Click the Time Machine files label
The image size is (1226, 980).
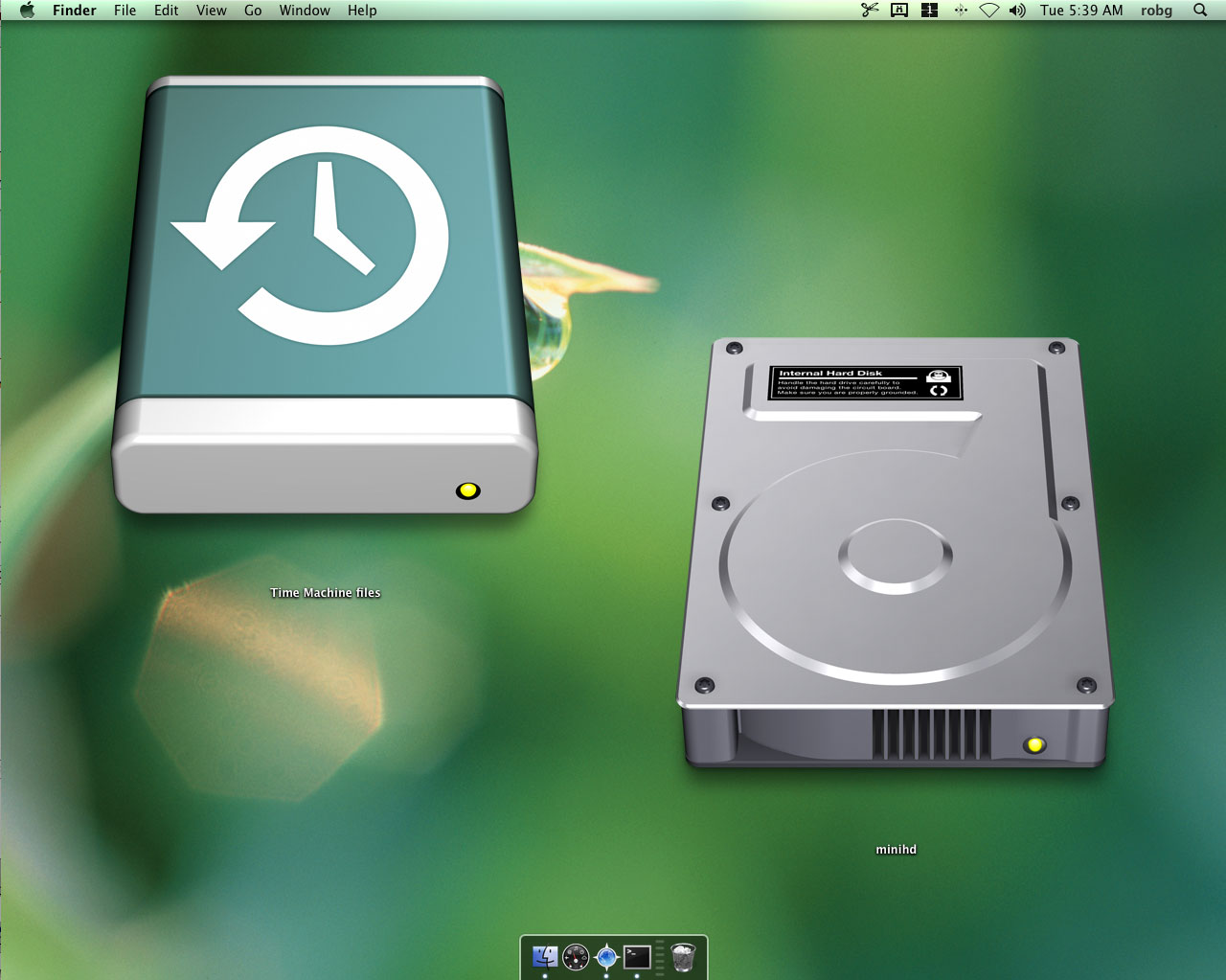click(326, 593)
